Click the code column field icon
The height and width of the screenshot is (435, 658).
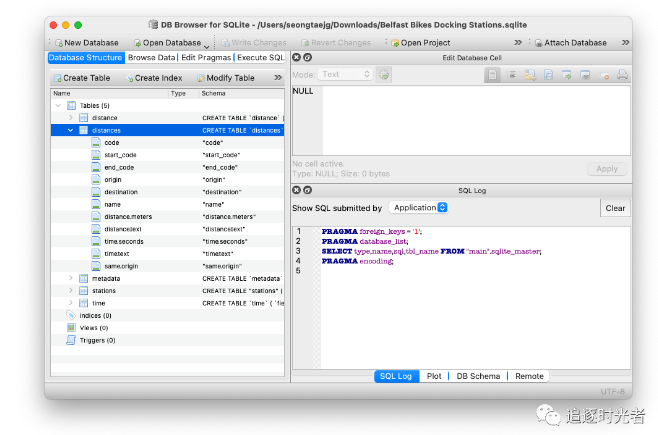pos(96,143)
